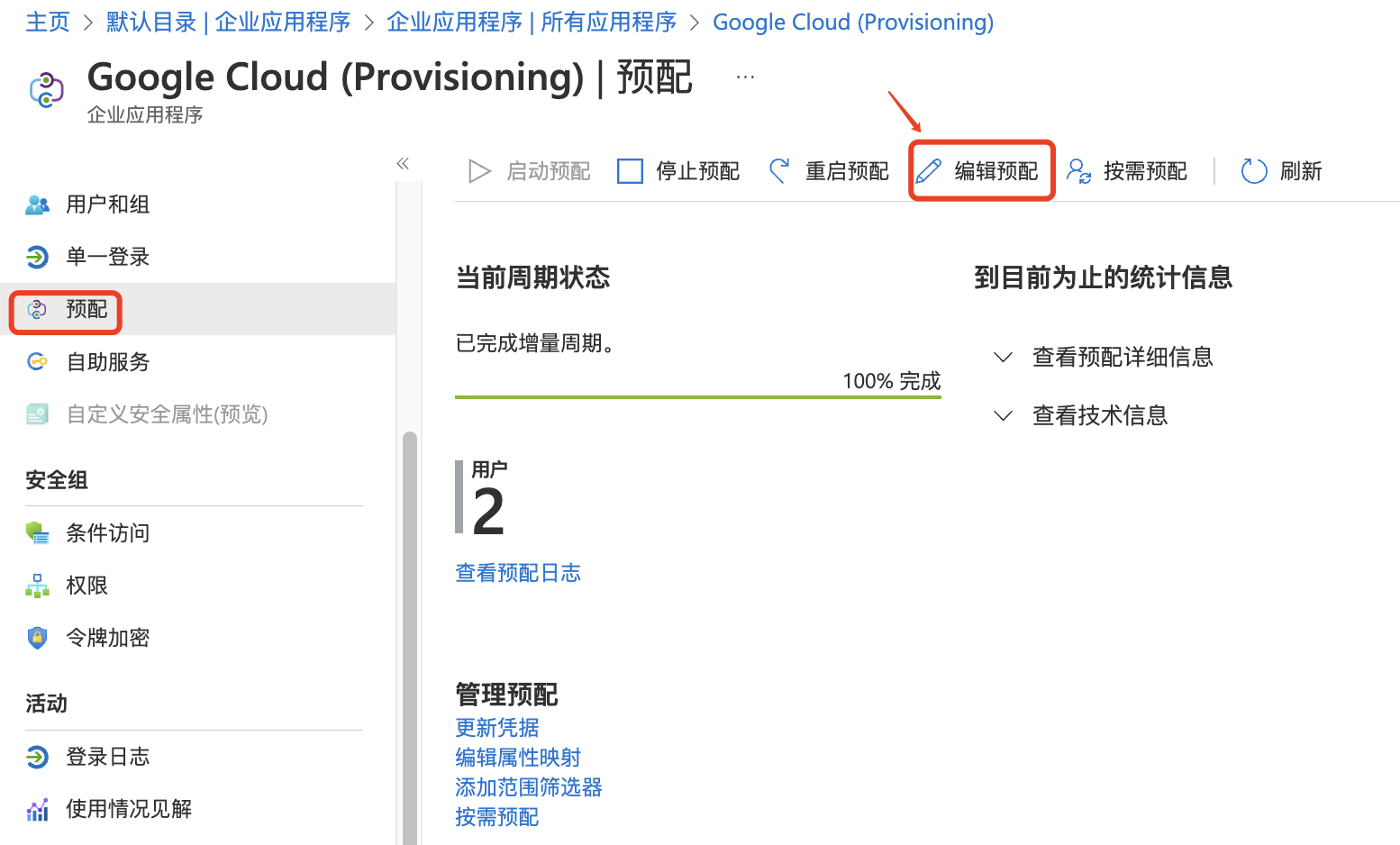1400x845 pixels.
Task: Click 查看预配详细信息 label
Action: [x=1123, y=358]
